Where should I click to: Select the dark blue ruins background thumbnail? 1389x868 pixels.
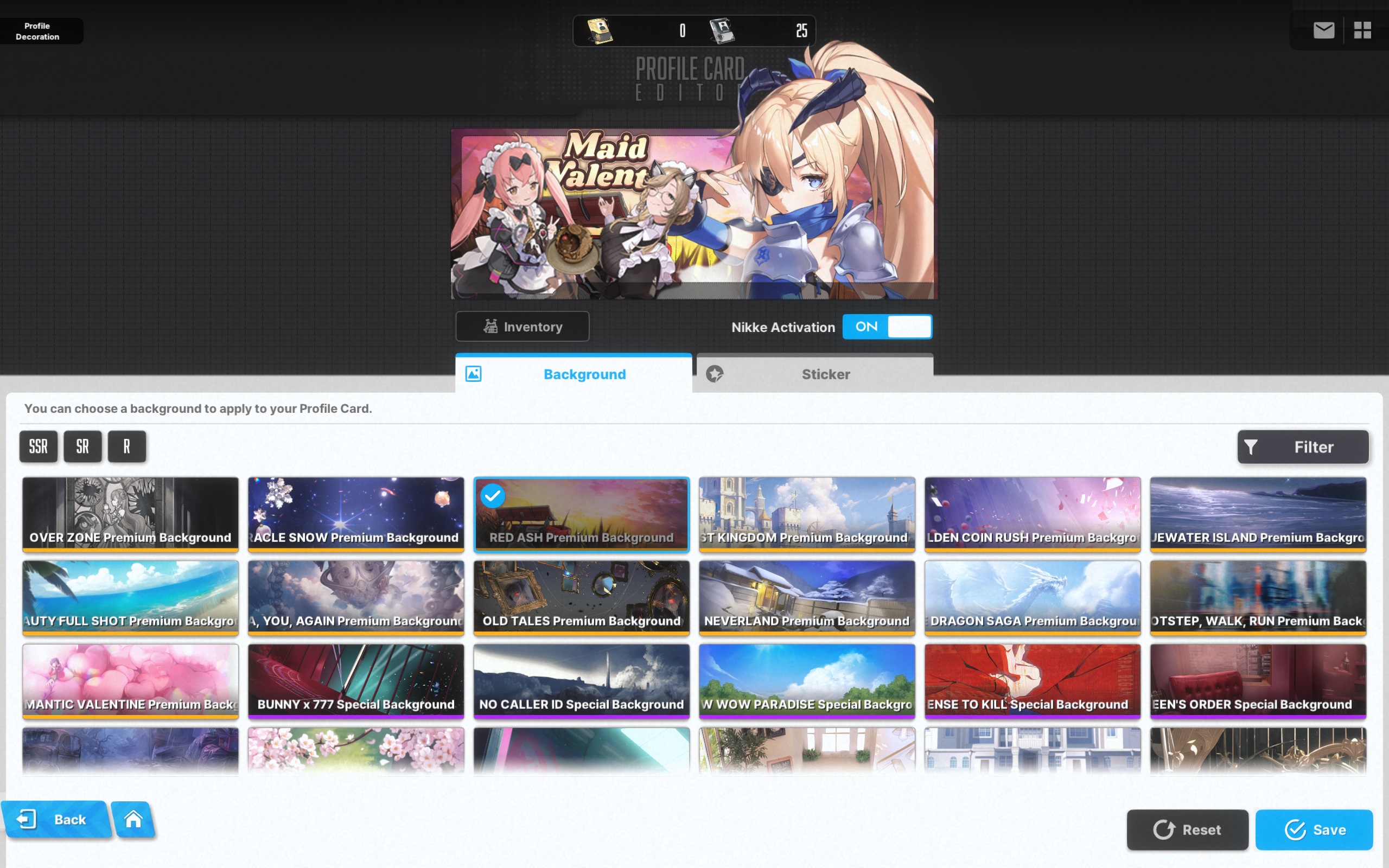tap(130, 751)
